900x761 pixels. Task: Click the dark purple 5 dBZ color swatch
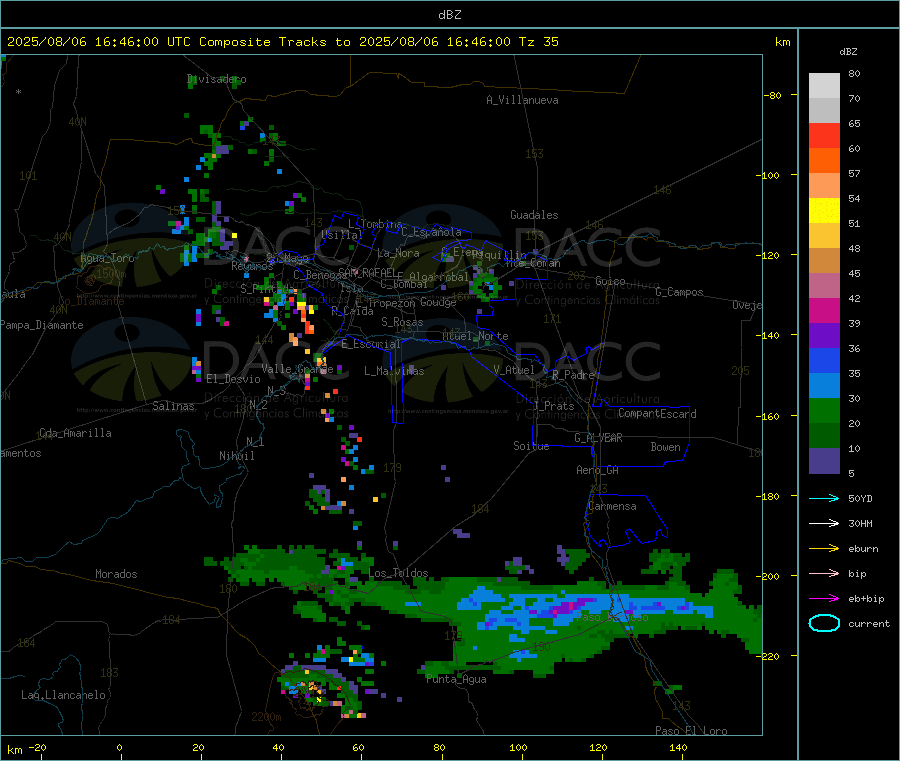824,461
